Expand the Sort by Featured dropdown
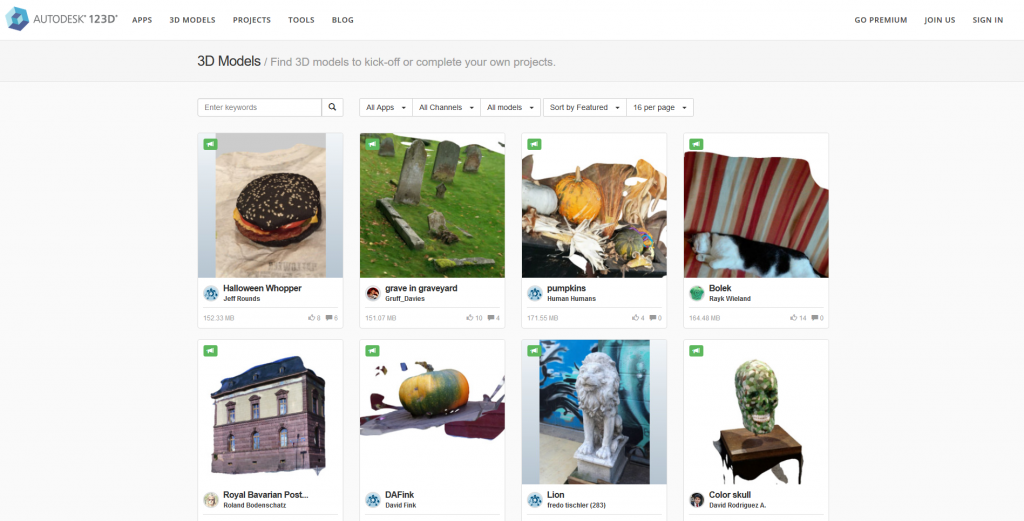Viewport: 1024px width, 521px height. coord(583,107)
